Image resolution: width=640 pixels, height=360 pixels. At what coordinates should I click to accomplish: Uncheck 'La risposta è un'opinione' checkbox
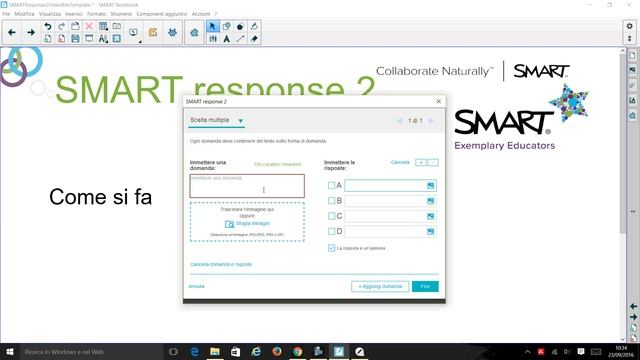pyautogui.click(x=331, y=248)
